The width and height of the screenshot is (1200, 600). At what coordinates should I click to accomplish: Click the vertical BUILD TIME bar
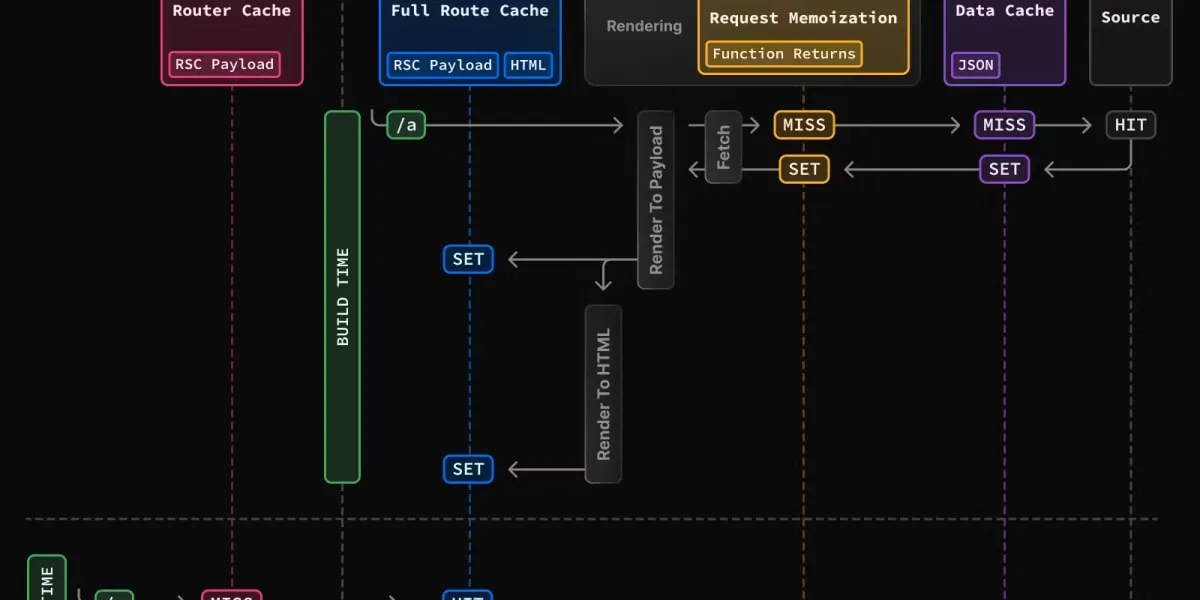coord(342,297)
